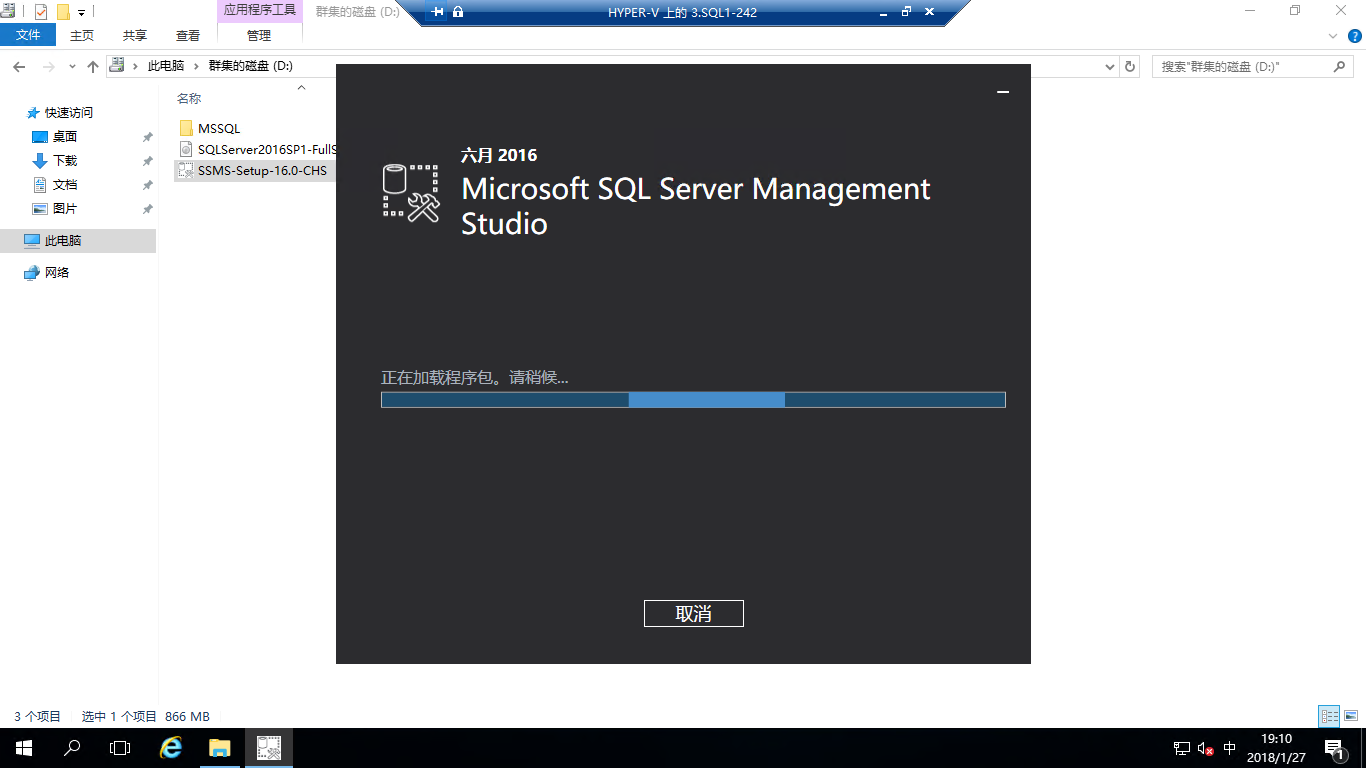Open Explorer help question mark

pyautogui.click(x=1353, y=36)
